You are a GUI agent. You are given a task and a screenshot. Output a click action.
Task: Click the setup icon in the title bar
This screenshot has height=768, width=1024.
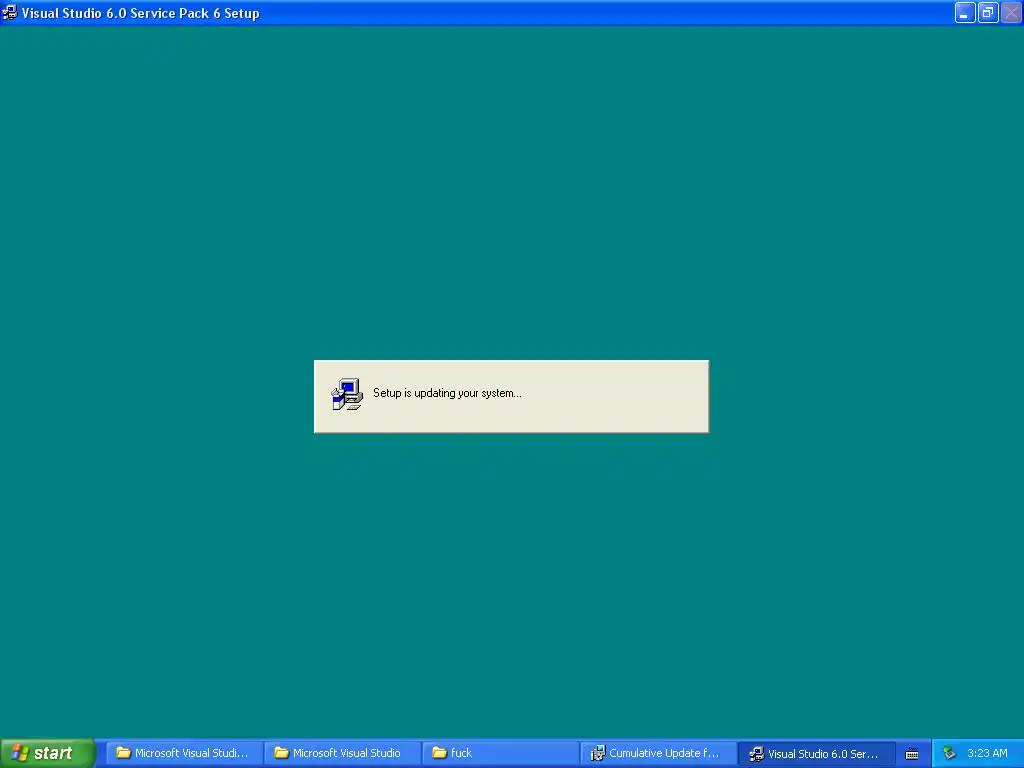[10, 12]
